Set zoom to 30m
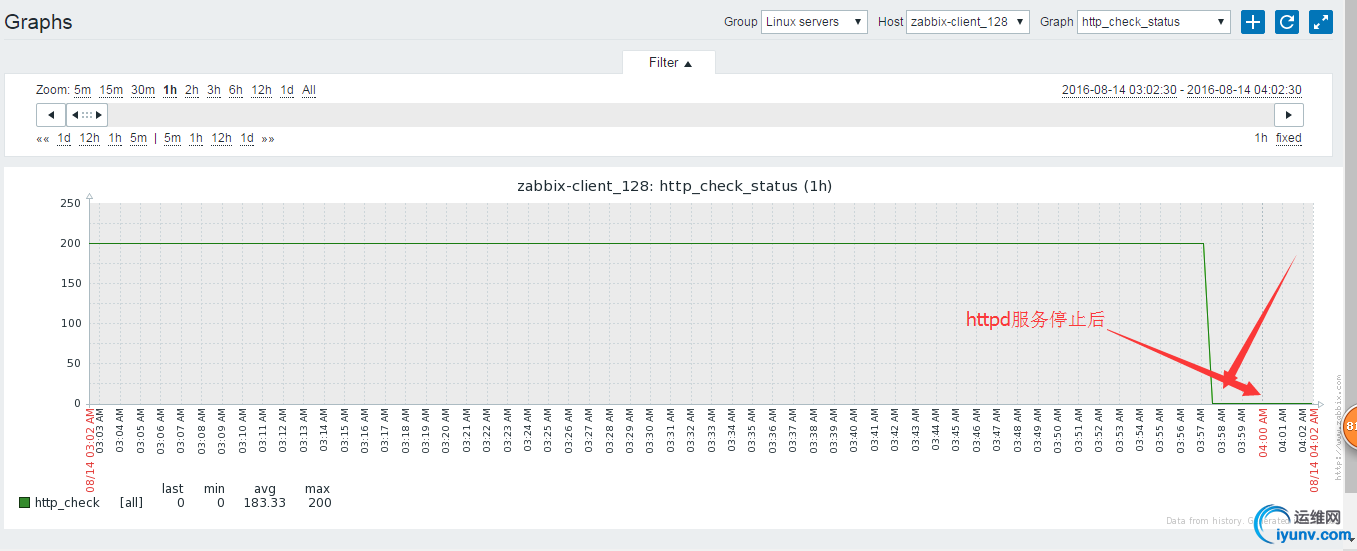Image resolution: width=1357 pixels, height=551 pixels. point(143,90)
